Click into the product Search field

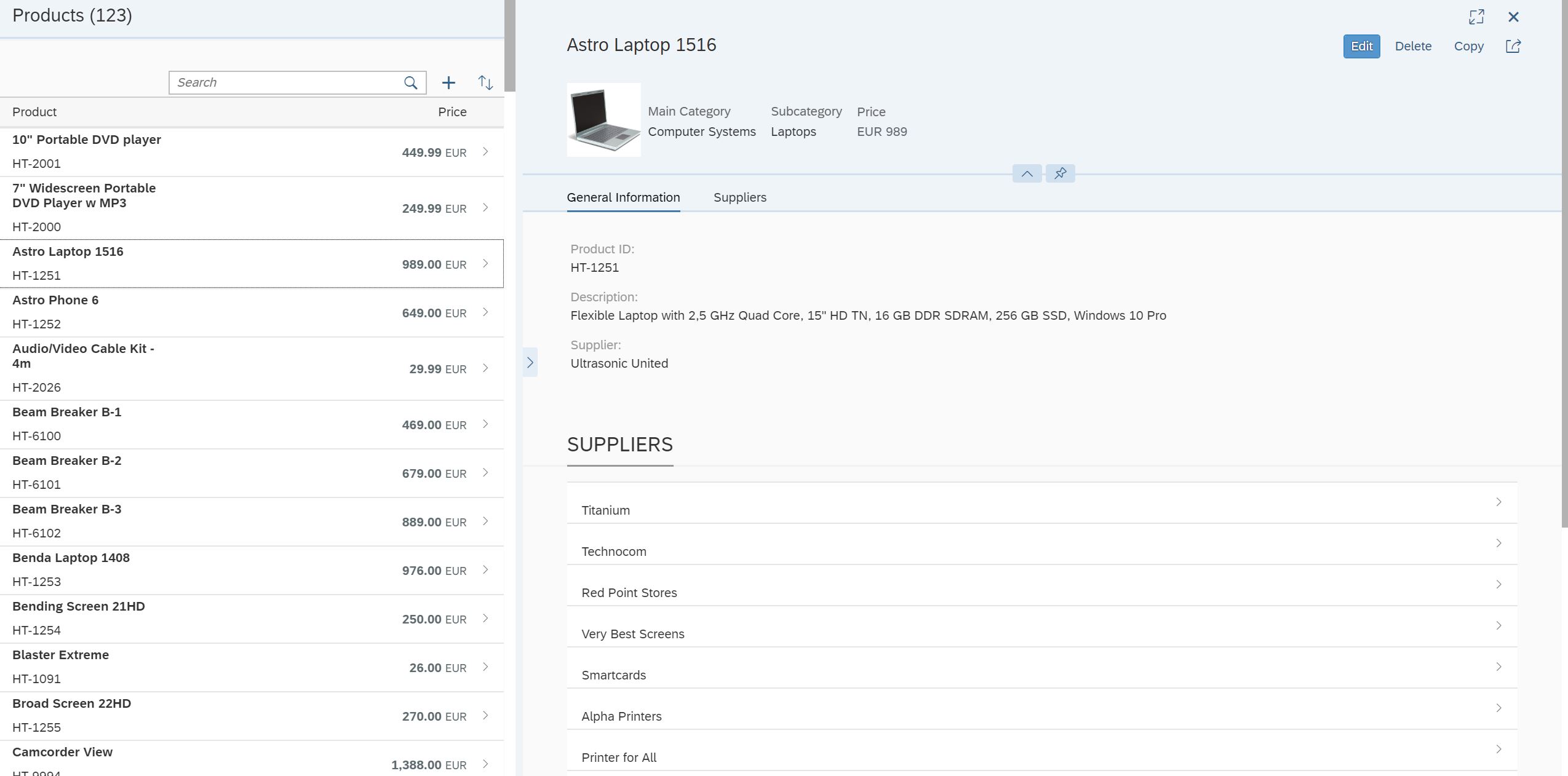286,82
